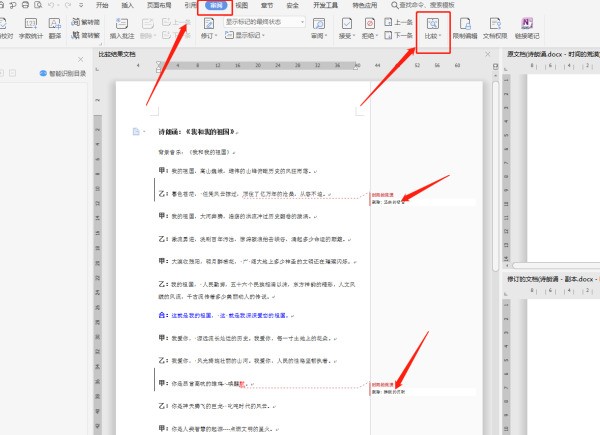The height and width of the screenshot is (435, 600).
Task: Click the blue 合: chorus line
Action: point(226,316)
